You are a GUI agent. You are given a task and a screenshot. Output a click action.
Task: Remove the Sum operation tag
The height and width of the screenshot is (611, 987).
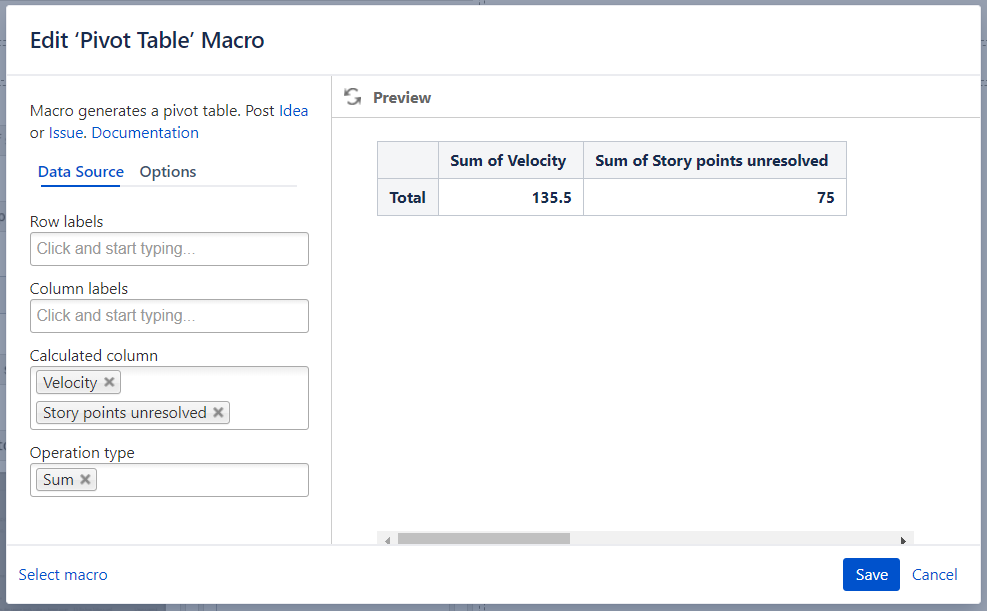86,479
